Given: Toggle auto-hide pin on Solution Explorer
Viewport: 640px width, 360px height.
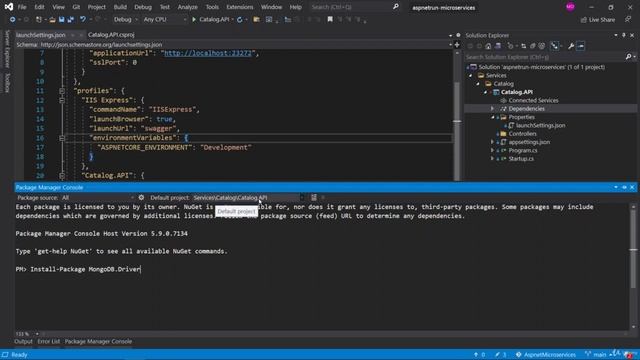Looking at the screenshot, I should [624, 36].
